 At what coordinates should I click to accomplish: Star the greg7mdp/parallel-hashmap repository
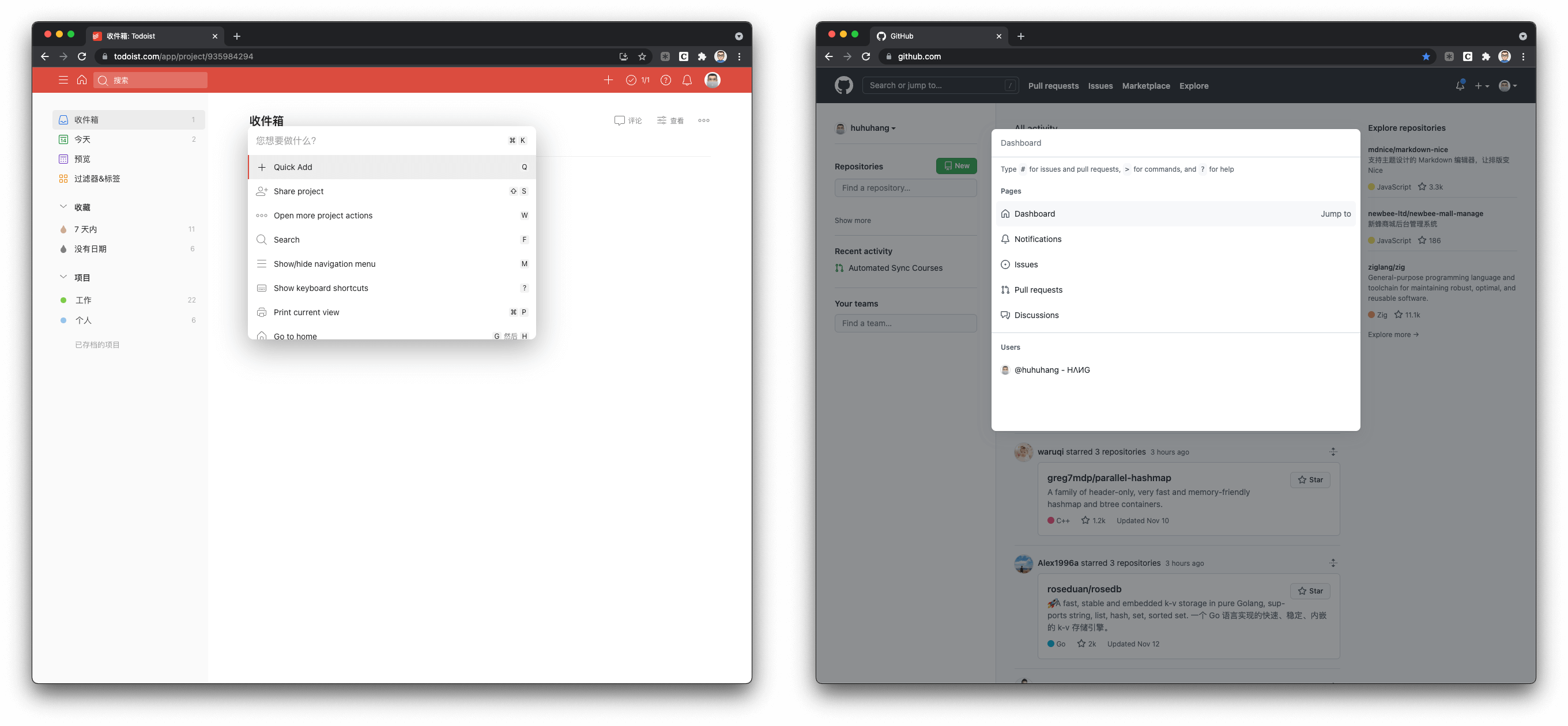click(x=1309, y=479)
